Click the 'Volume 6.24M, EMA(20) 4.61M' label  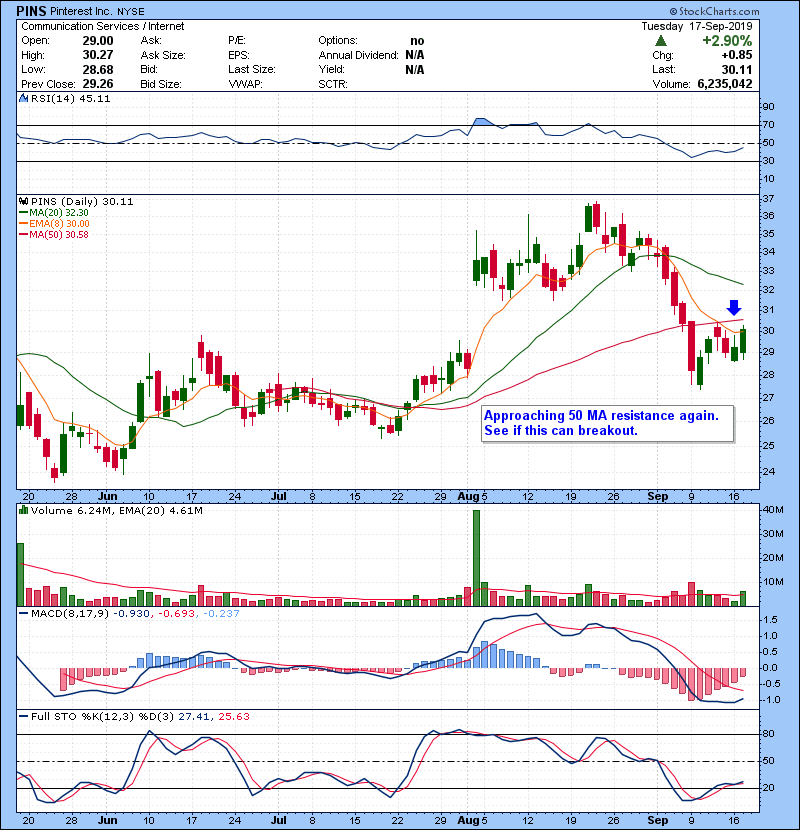click(x=116, y=511)
